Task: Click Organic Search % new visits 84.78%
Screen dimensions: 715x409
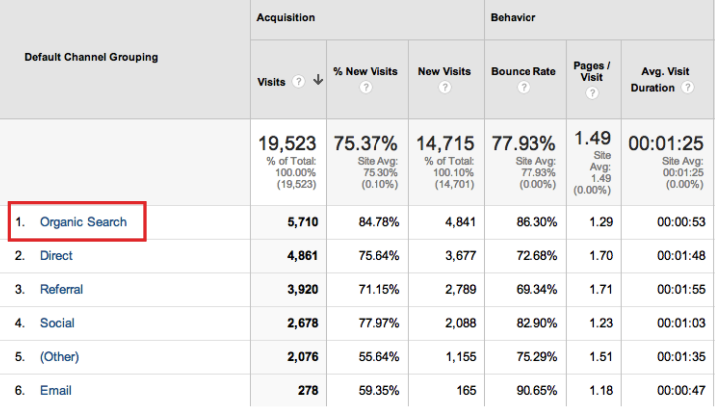Action: click(378, 222)
